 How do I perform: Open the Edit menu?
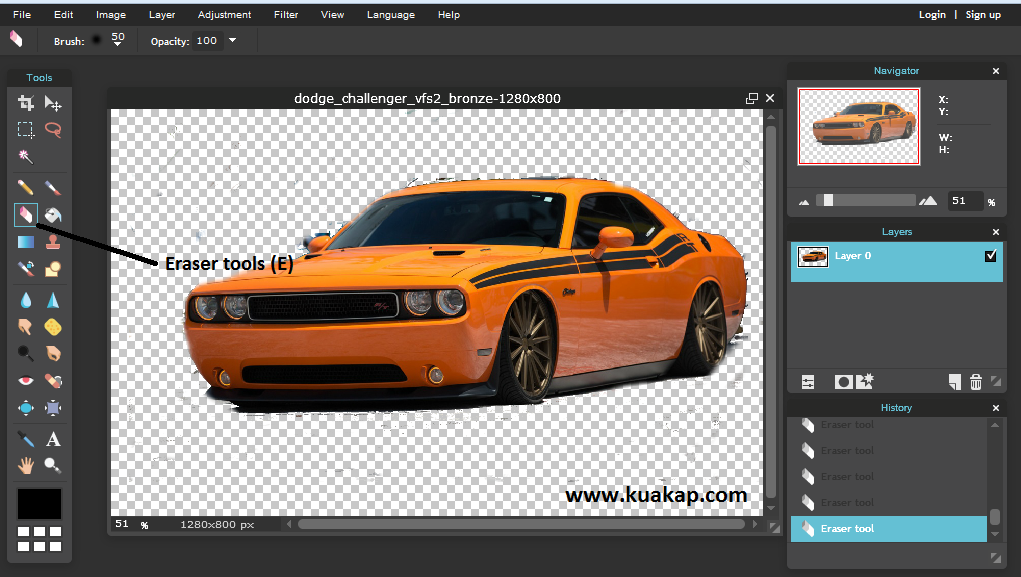(x=63, y=14)
